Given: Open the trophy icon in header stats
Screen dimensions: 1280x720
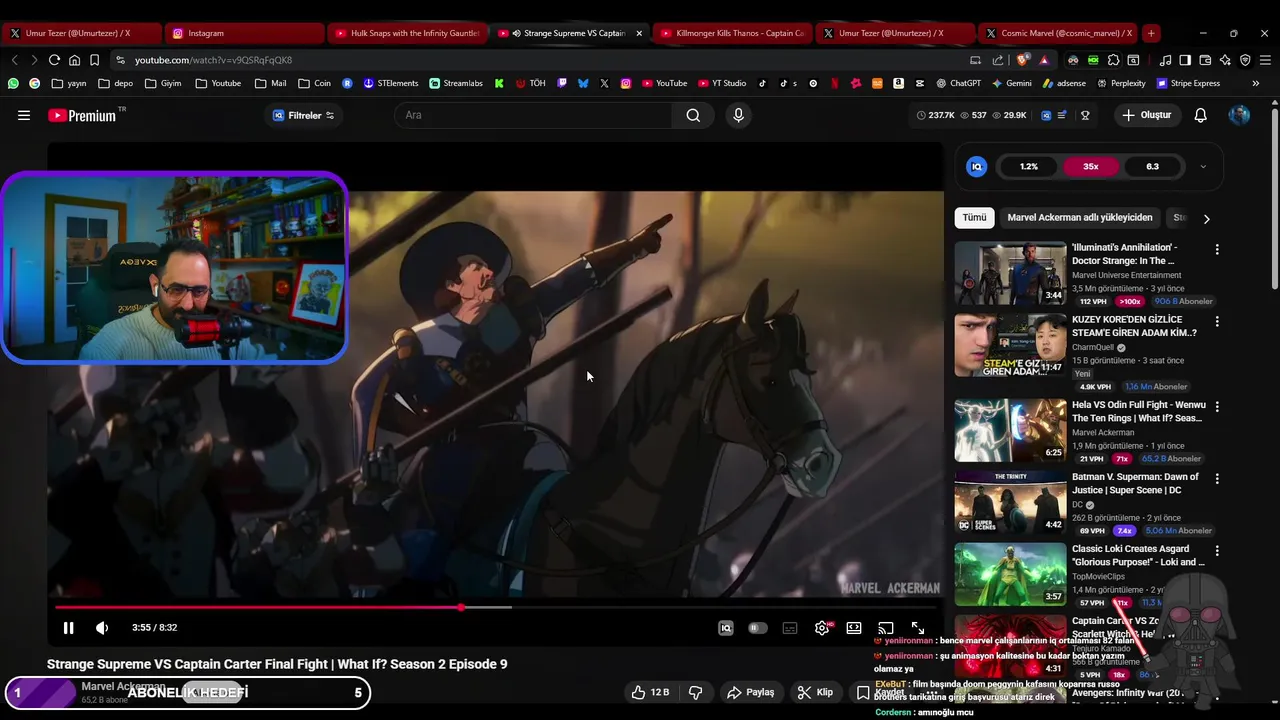Looking at the screenshot, I should [x=1085, y=115].
